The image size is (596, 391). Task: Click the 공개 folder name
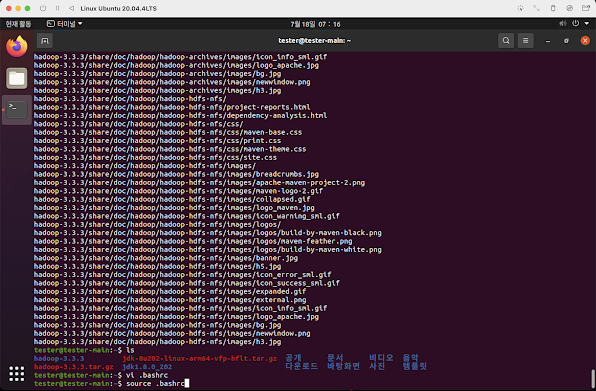point(293,358)
